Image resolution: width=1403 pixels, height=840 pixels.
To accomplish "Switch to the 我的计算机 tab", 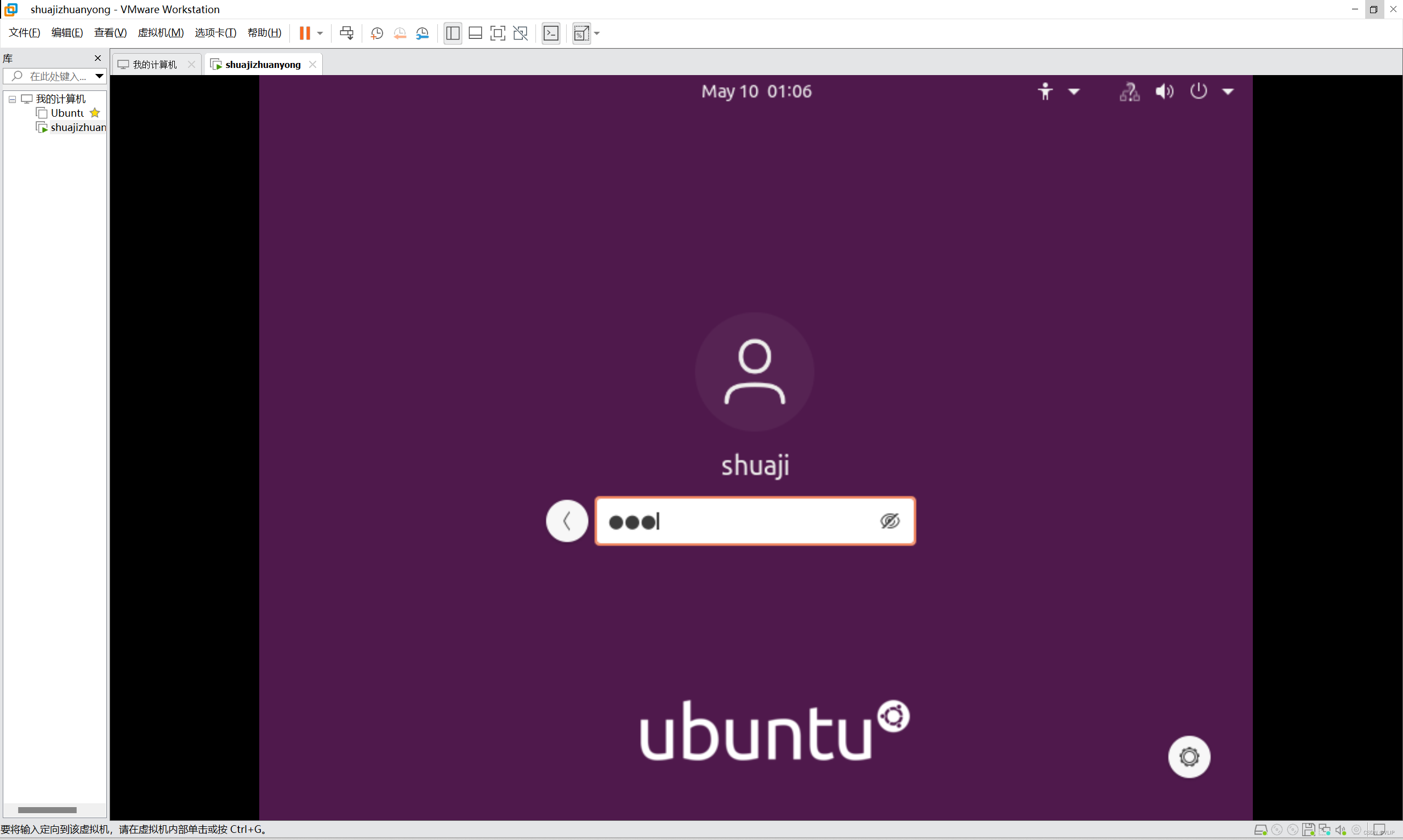I will pos(153,64).
